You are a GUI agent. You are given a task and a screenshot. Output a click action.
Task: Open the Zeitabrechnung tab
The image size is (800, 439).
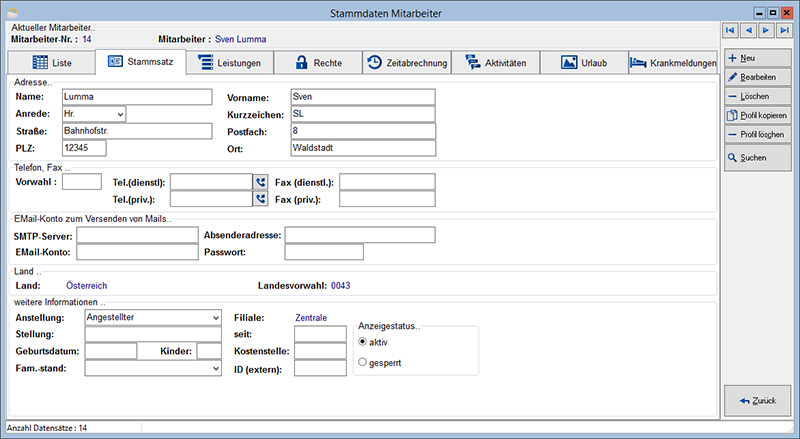coord(407,63)
